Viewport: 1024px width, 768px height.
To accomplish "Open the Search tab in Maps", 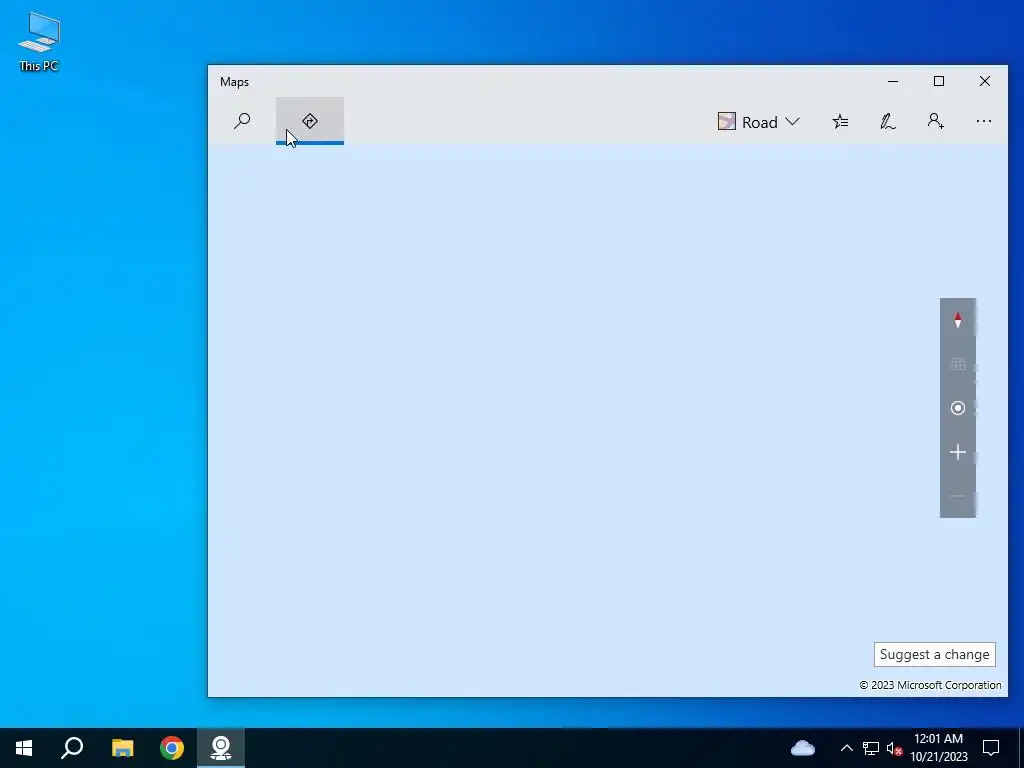I will coord(242,121).
